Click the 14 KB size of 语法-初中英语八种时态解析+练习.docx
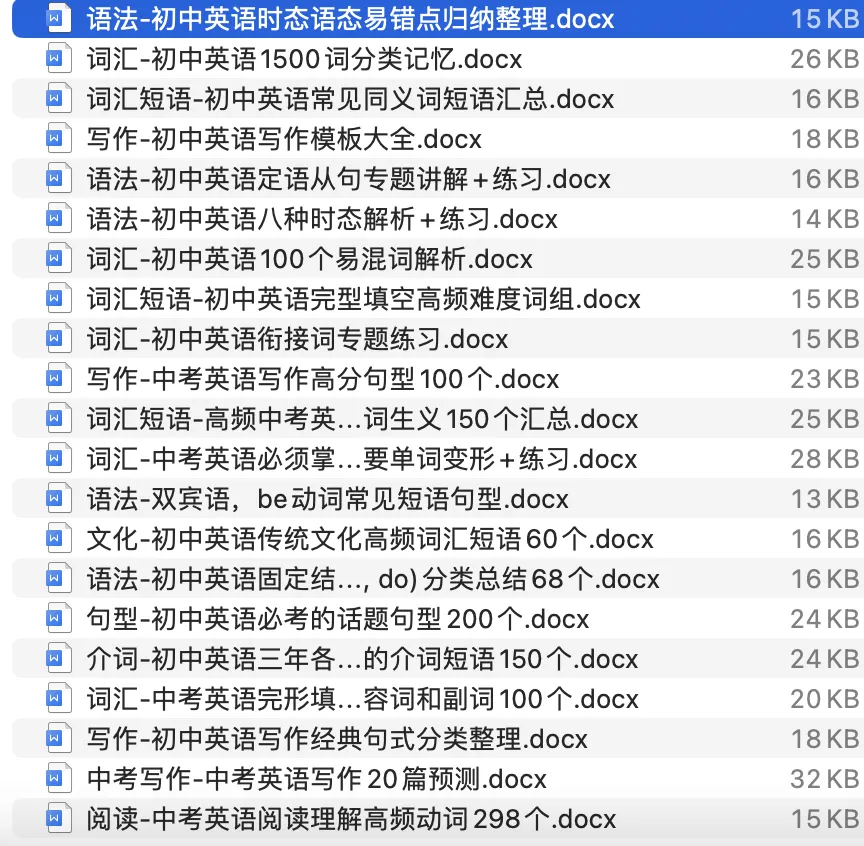Image resolution: width=864 pixels, height=846 pixels. point(825,219)
